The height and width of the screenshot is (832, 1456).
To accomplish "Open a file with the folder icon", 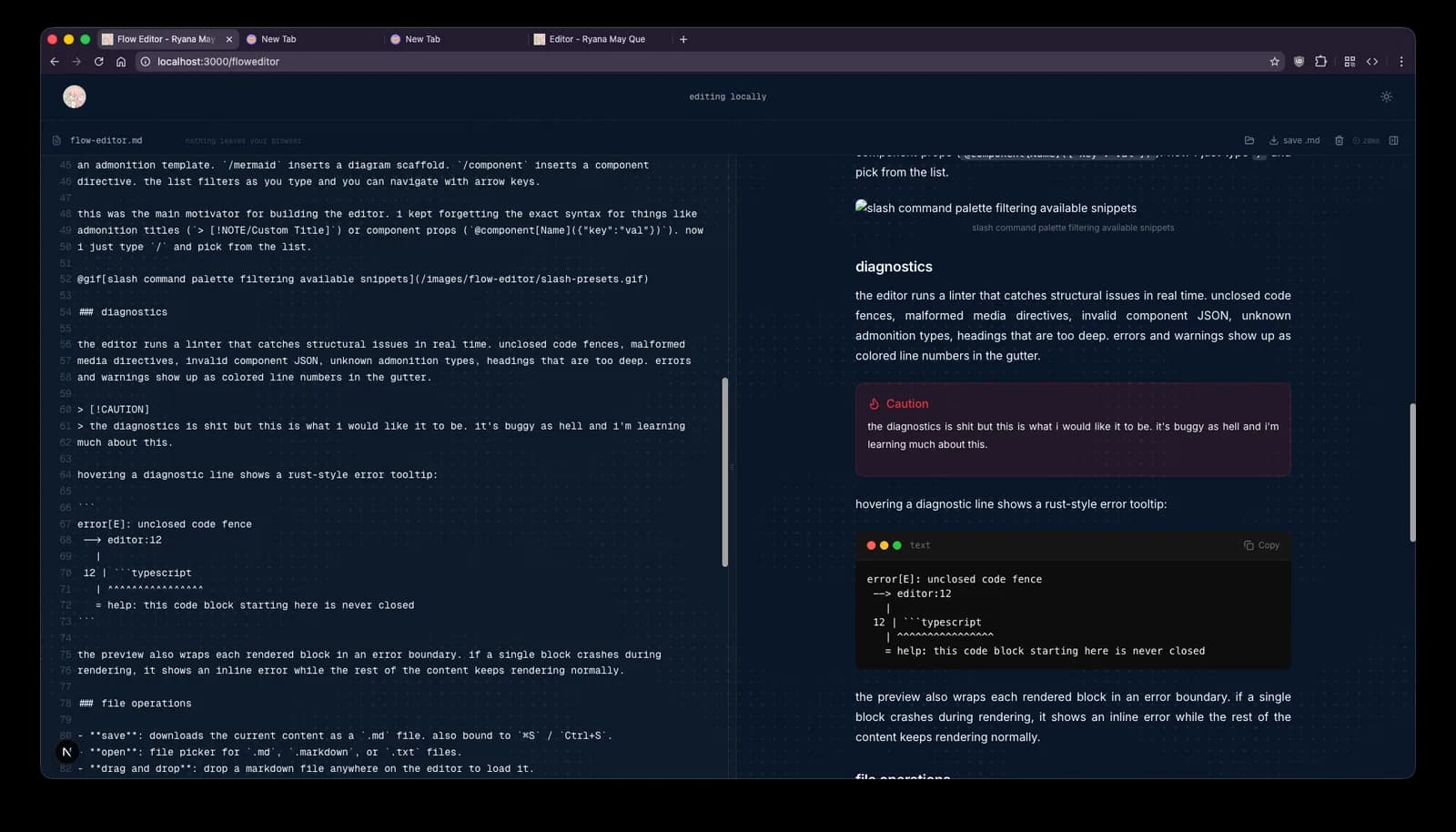I will (x=1249, y=140).
